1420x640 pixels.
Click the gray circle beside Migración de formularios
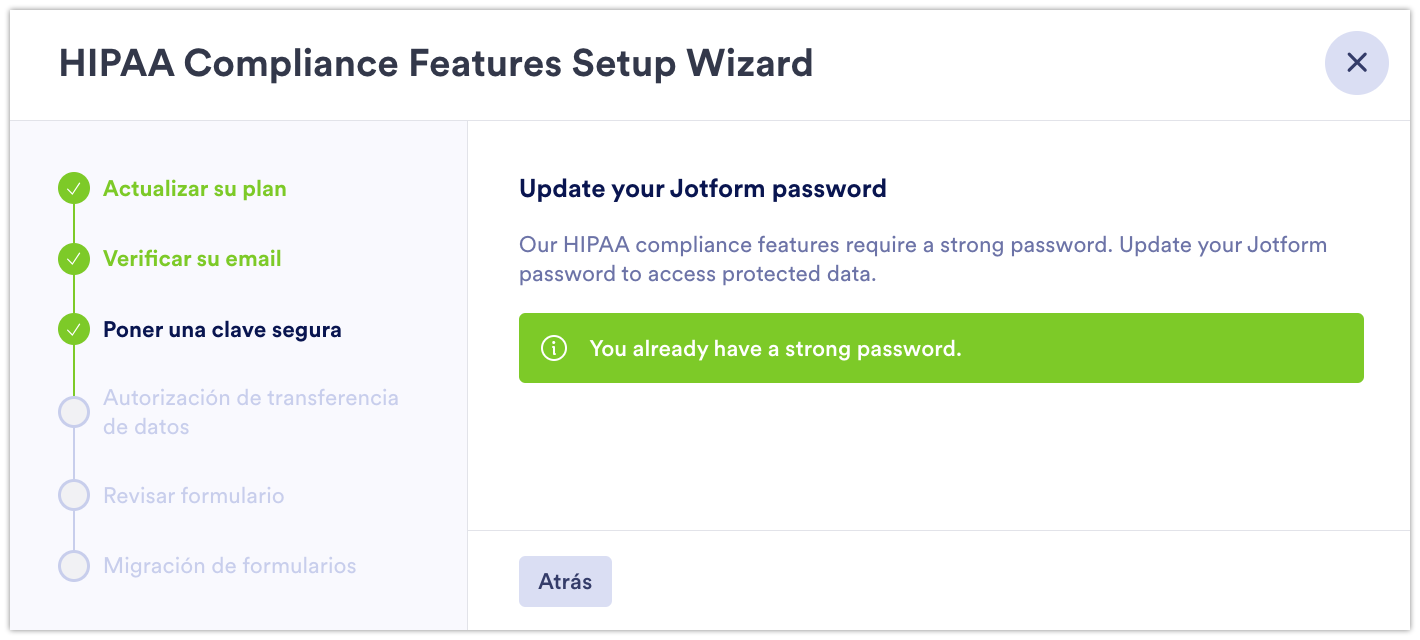(74, 566)
